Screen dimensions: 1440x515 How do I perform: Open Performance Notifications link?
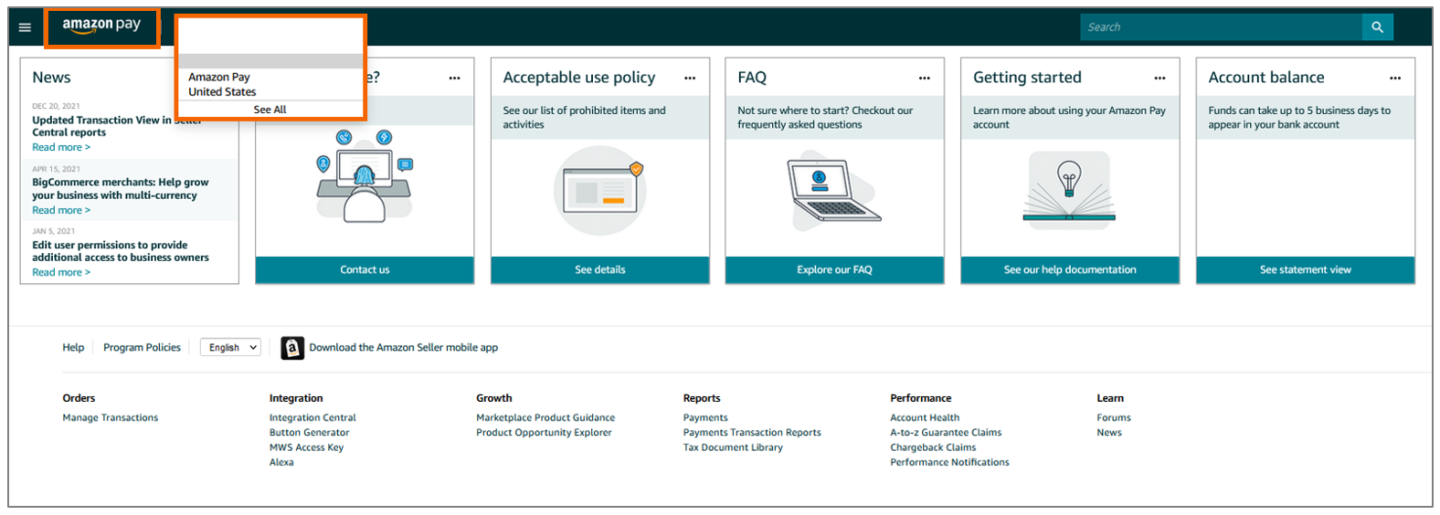pyautogui.click(x=950, y=463)
